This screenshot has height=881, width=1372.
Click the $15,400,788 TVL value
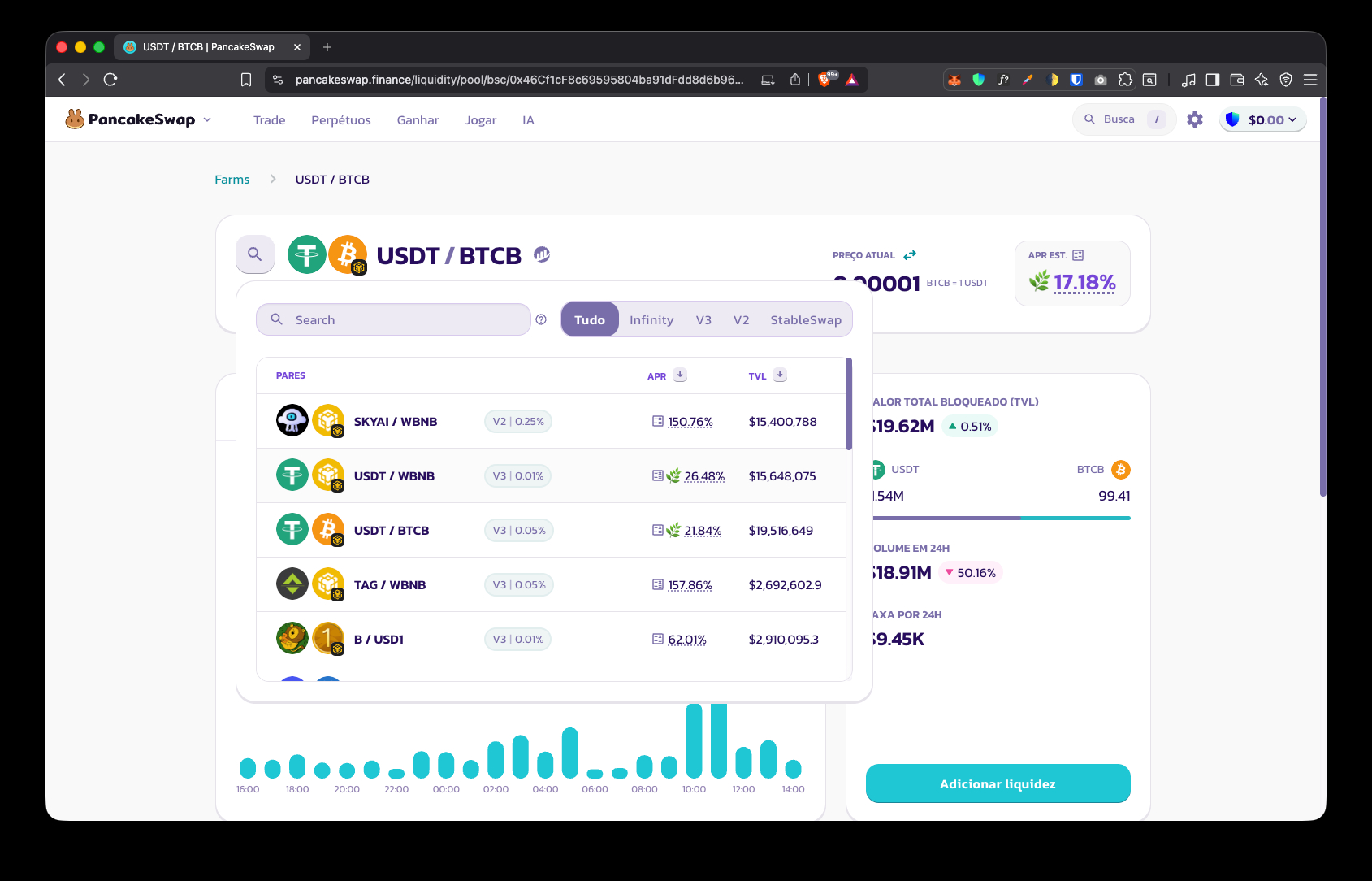tap(783, 422)
